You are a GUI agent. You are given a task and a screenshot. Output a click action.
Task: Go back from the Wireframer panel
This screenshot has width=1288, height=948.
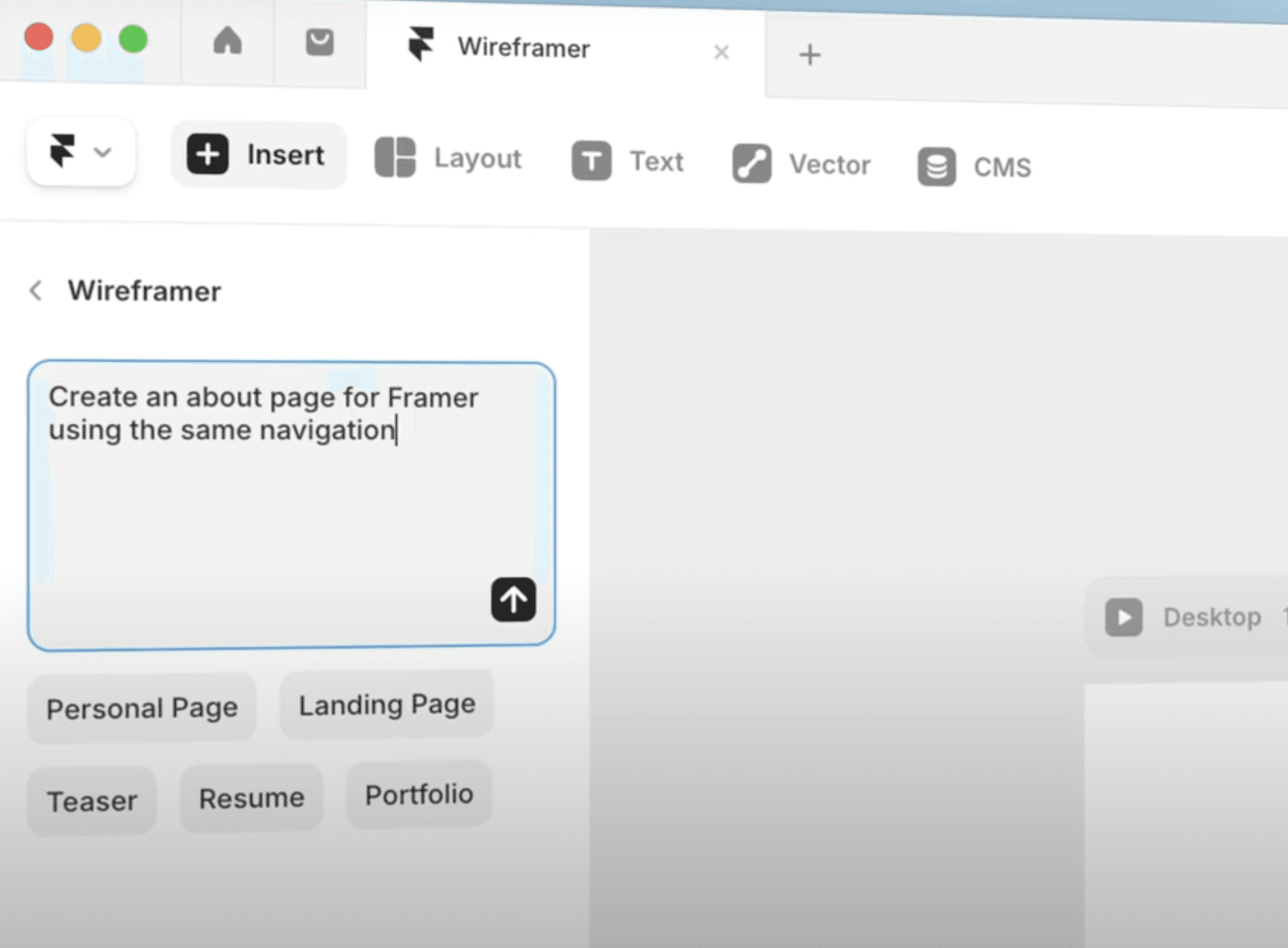36,290
